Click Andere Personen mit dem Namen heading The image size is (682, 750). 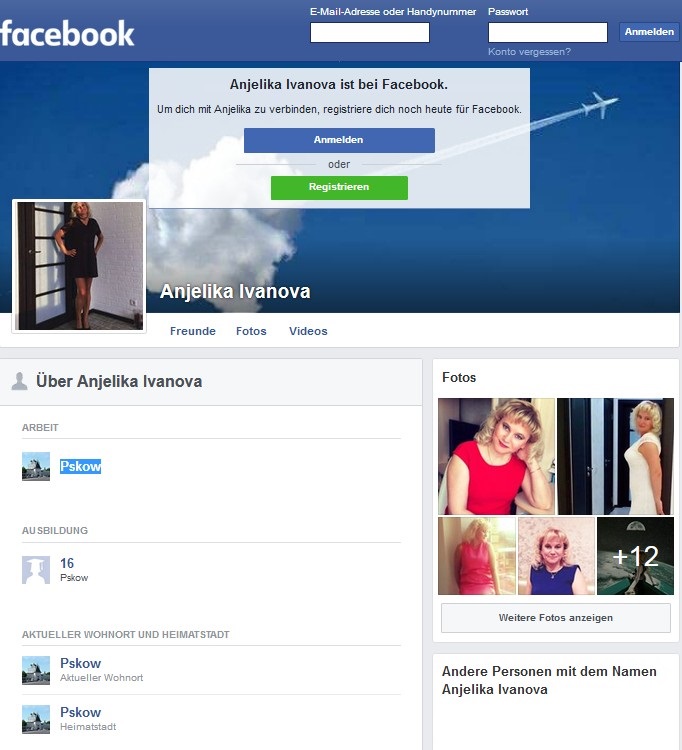(549, 680)
